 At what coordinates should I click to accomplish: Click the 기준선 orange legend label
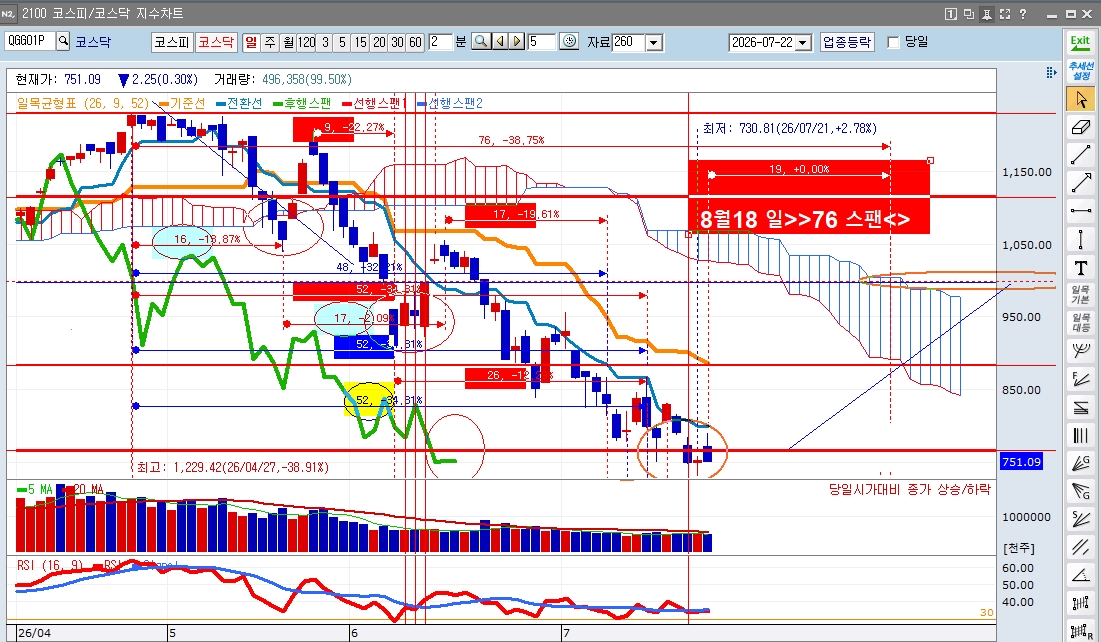pyautogui.click(x=187, y=103)
